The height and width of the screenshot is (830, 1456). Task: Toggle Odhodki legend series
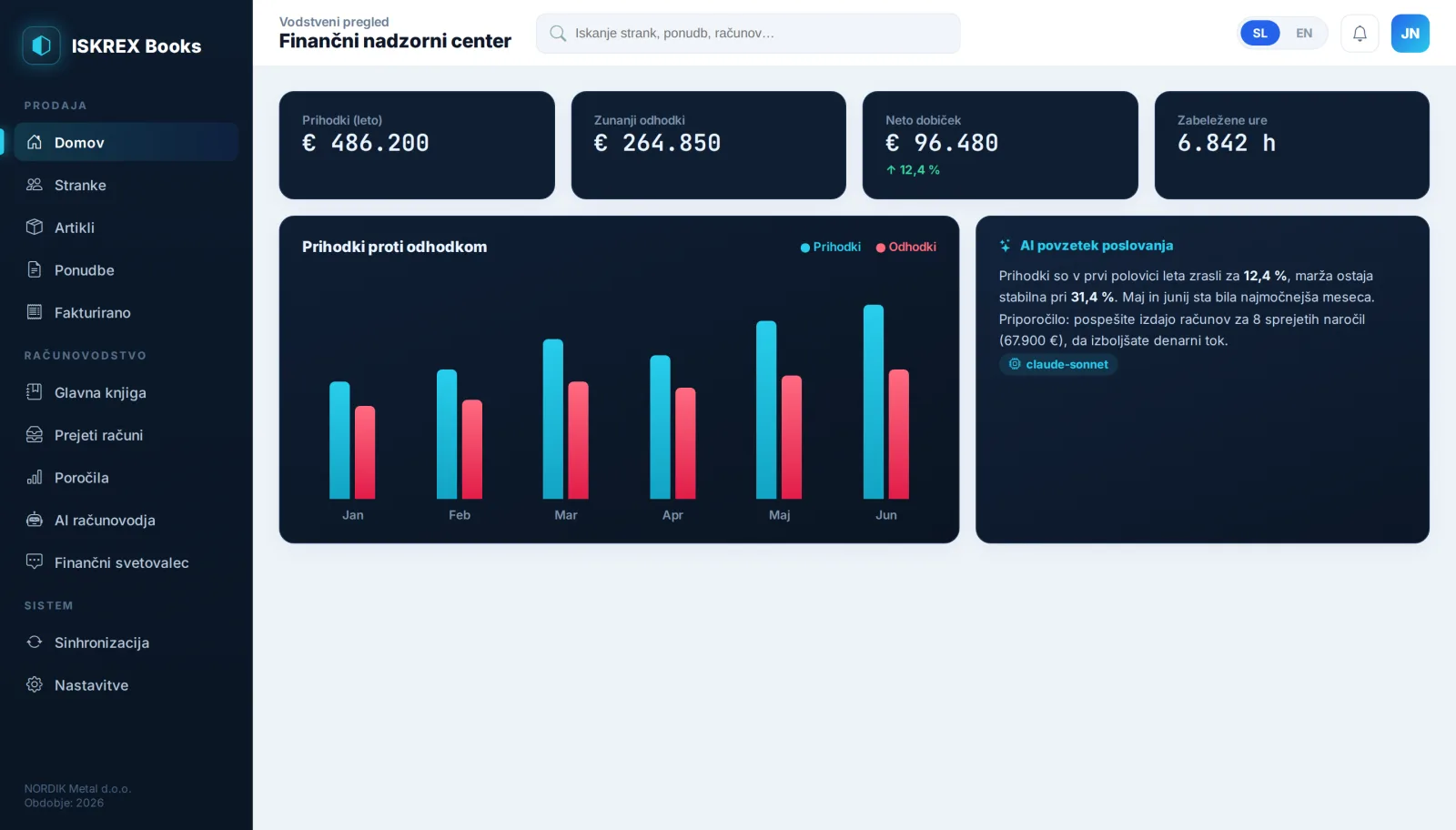(x=906, y=247)
